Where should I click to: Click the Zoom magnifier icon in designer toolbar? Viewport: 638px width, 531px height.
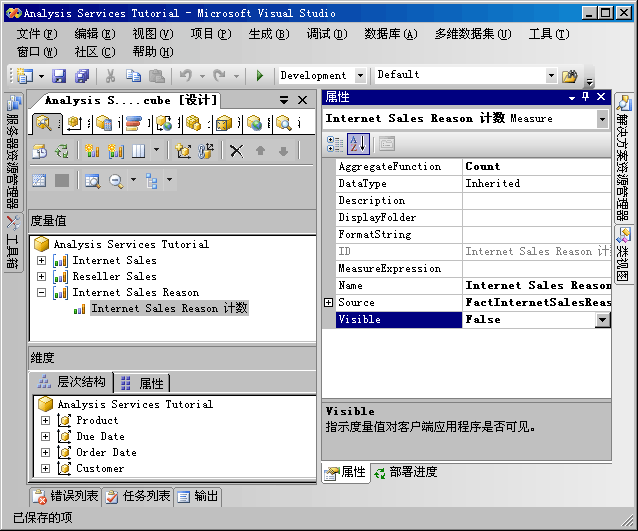(116, 181)
